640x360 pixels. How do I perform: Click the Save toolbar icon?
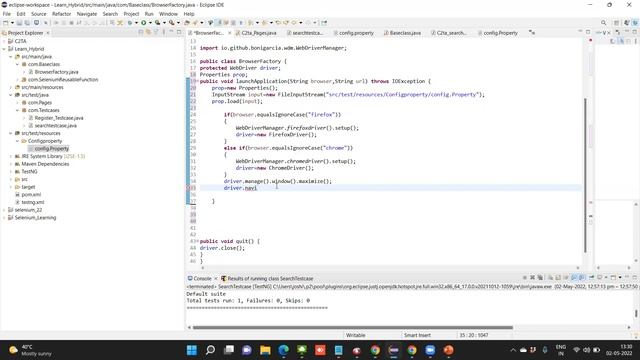19,23
